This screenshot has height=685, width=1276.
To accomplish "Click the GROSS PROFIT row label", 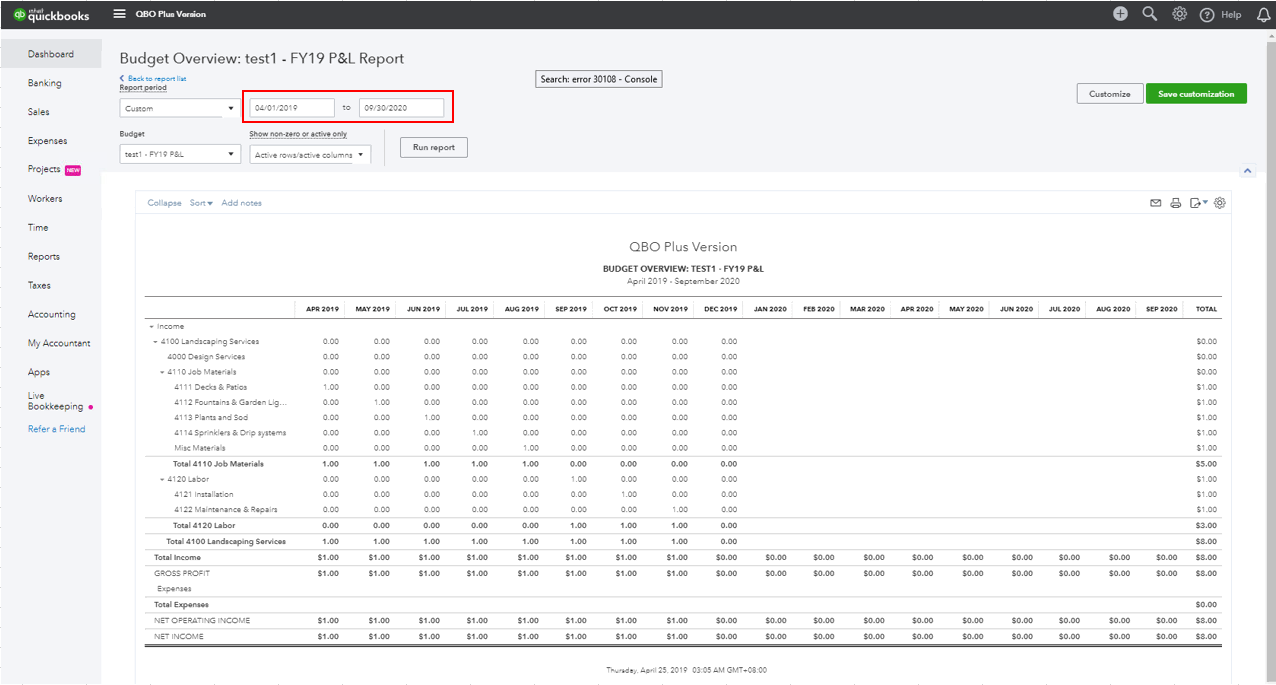I will pos(182,573).
